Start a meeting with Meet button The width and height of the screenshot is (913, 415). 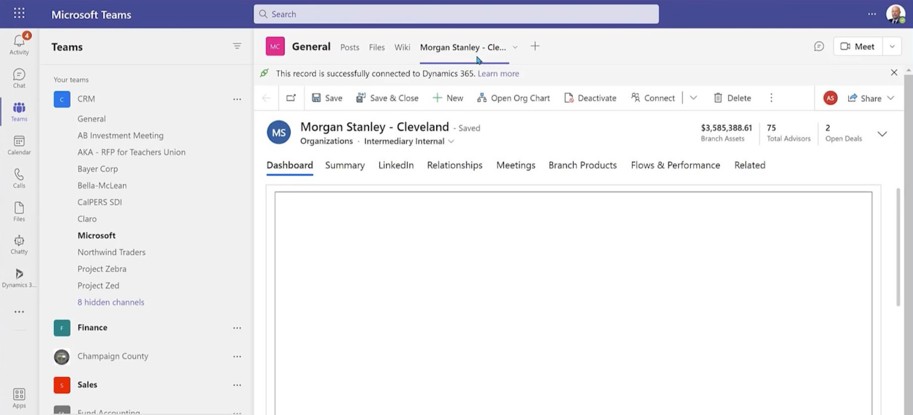(x=858, y=47)
